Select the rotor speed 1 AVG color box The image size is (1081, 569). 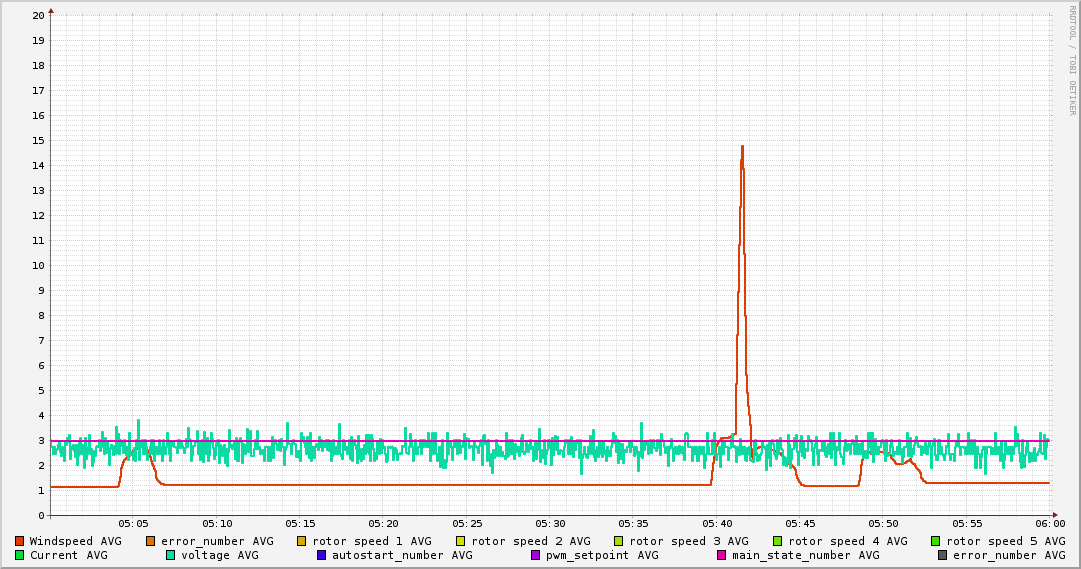coord(303,541)
